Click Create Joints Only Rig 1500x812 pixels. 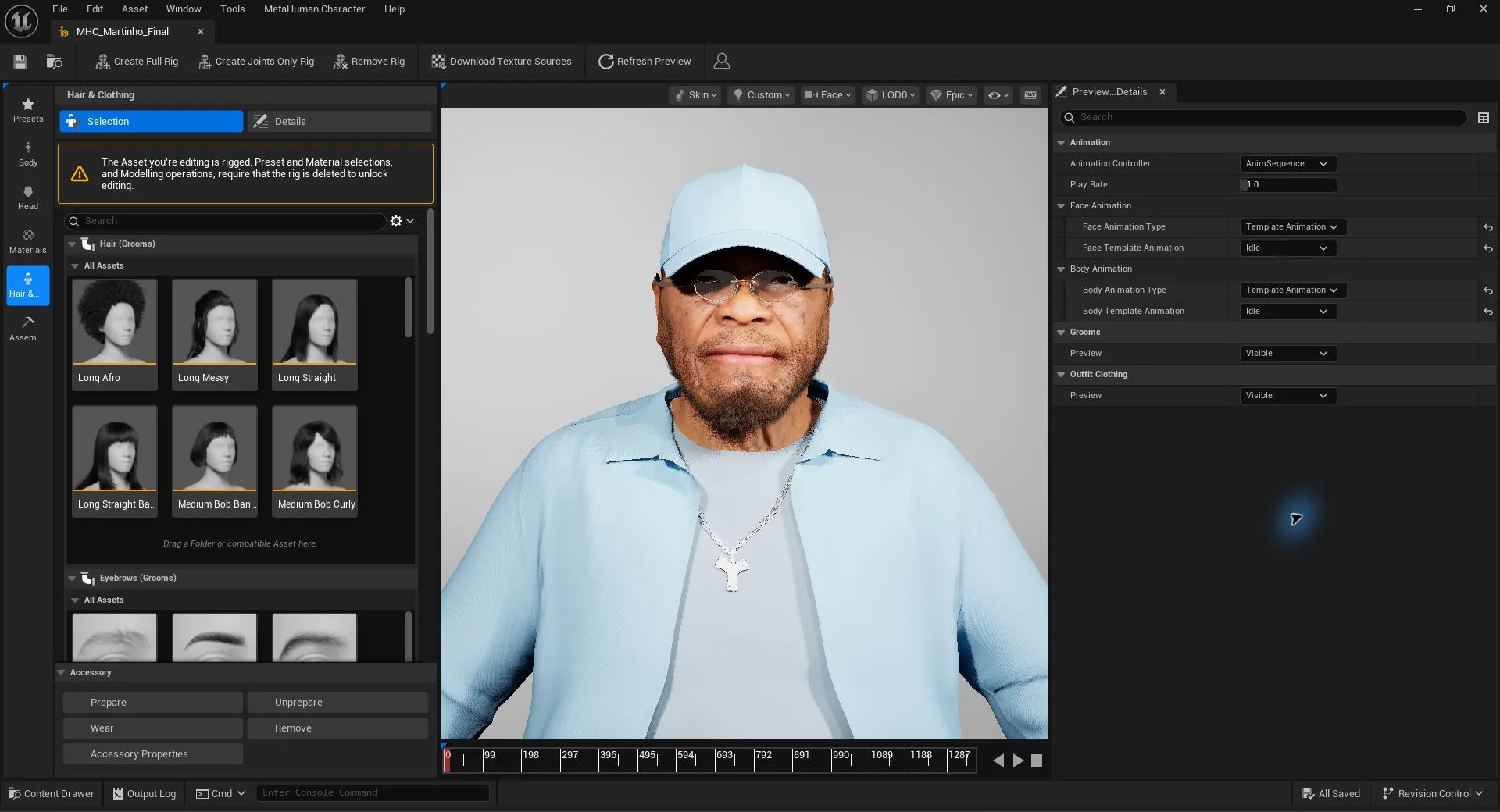(256, 62)
